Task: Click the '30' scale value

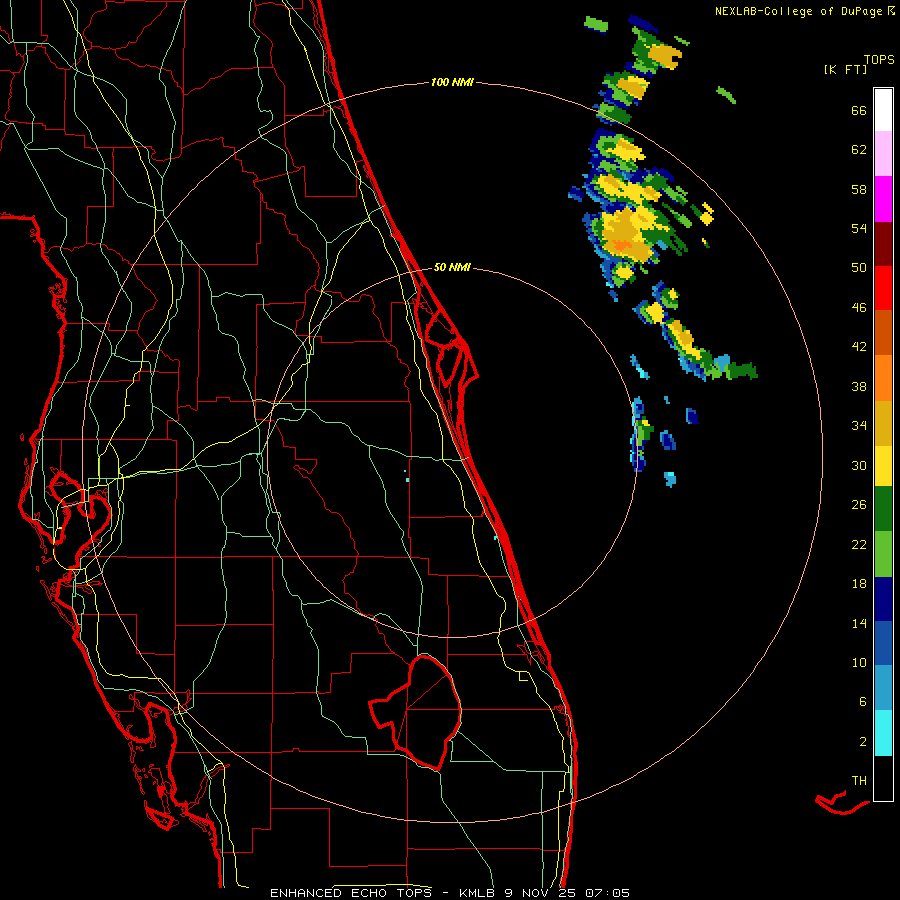Action: 859,465
